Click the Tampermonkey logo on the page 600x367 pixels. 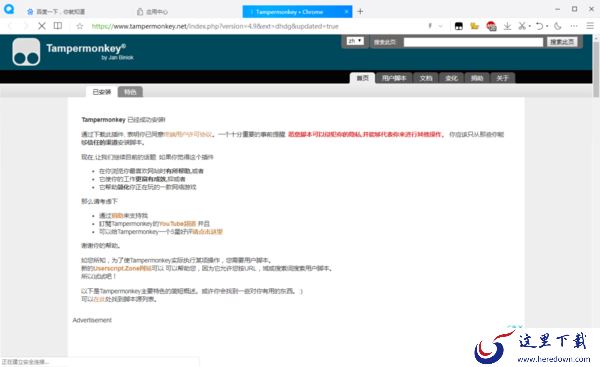[26, 52]
